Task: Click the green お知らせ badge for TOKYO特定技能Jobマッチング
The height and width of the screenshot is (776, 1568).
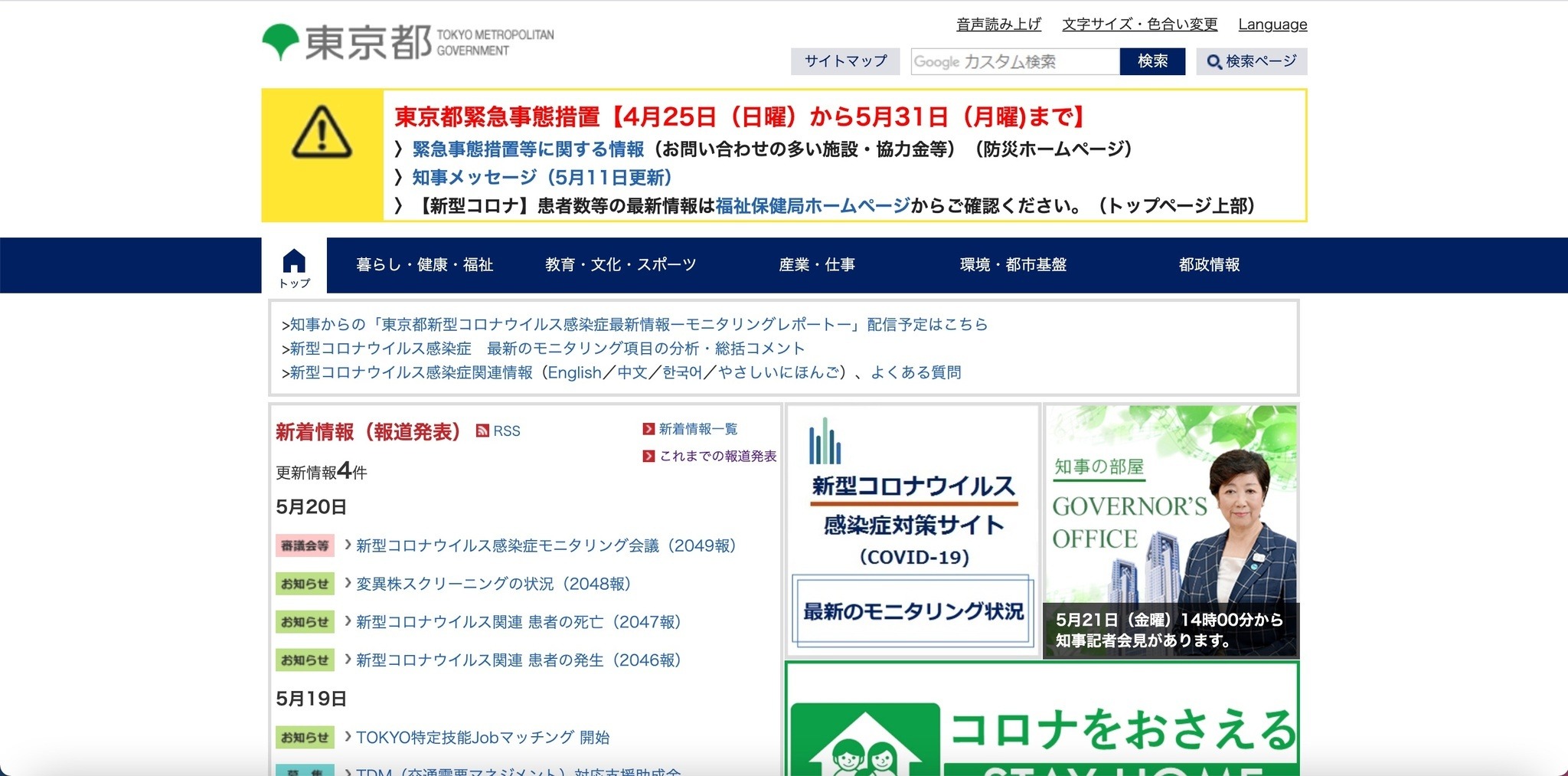Action: 305,738
